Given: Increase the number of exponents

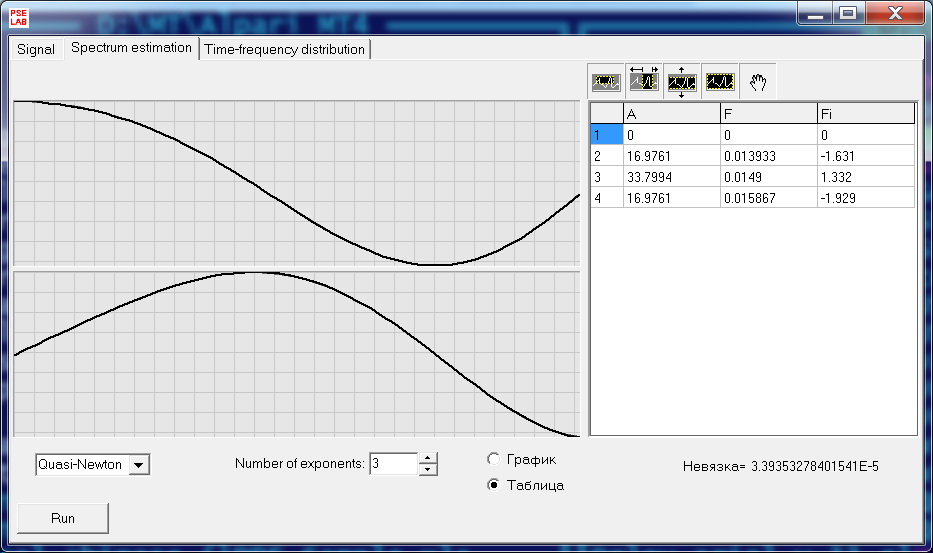Looking at the screenshot, I should point(428,458).
